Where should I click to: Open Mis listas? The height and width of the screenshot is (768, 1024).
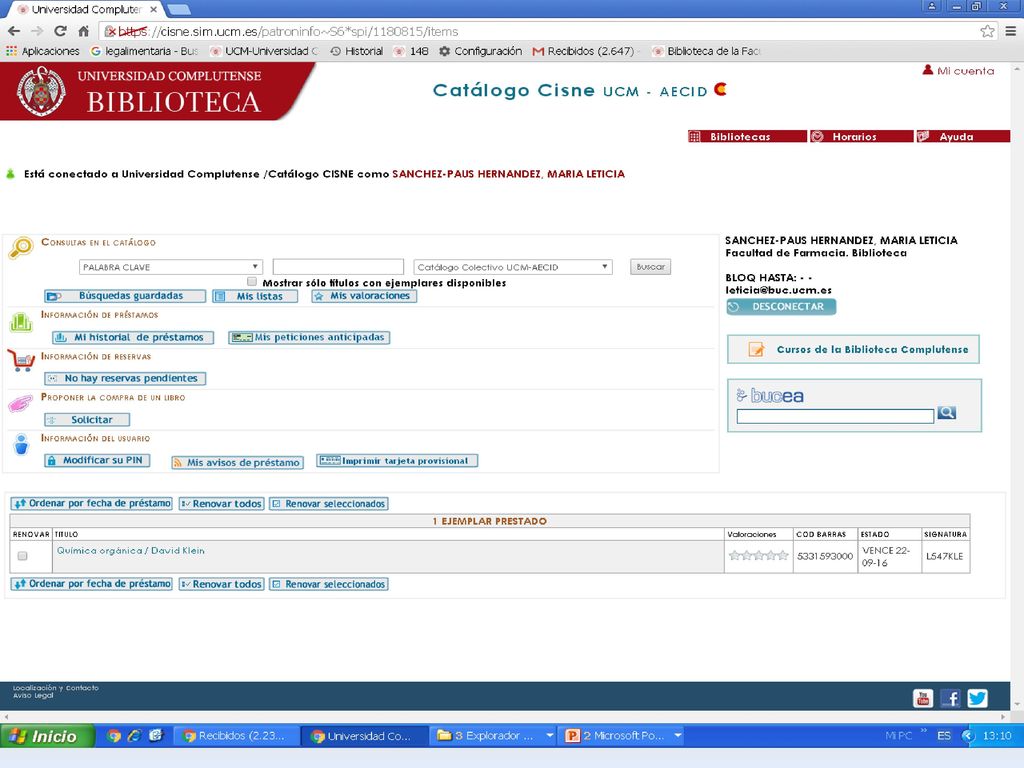point(255,296)
